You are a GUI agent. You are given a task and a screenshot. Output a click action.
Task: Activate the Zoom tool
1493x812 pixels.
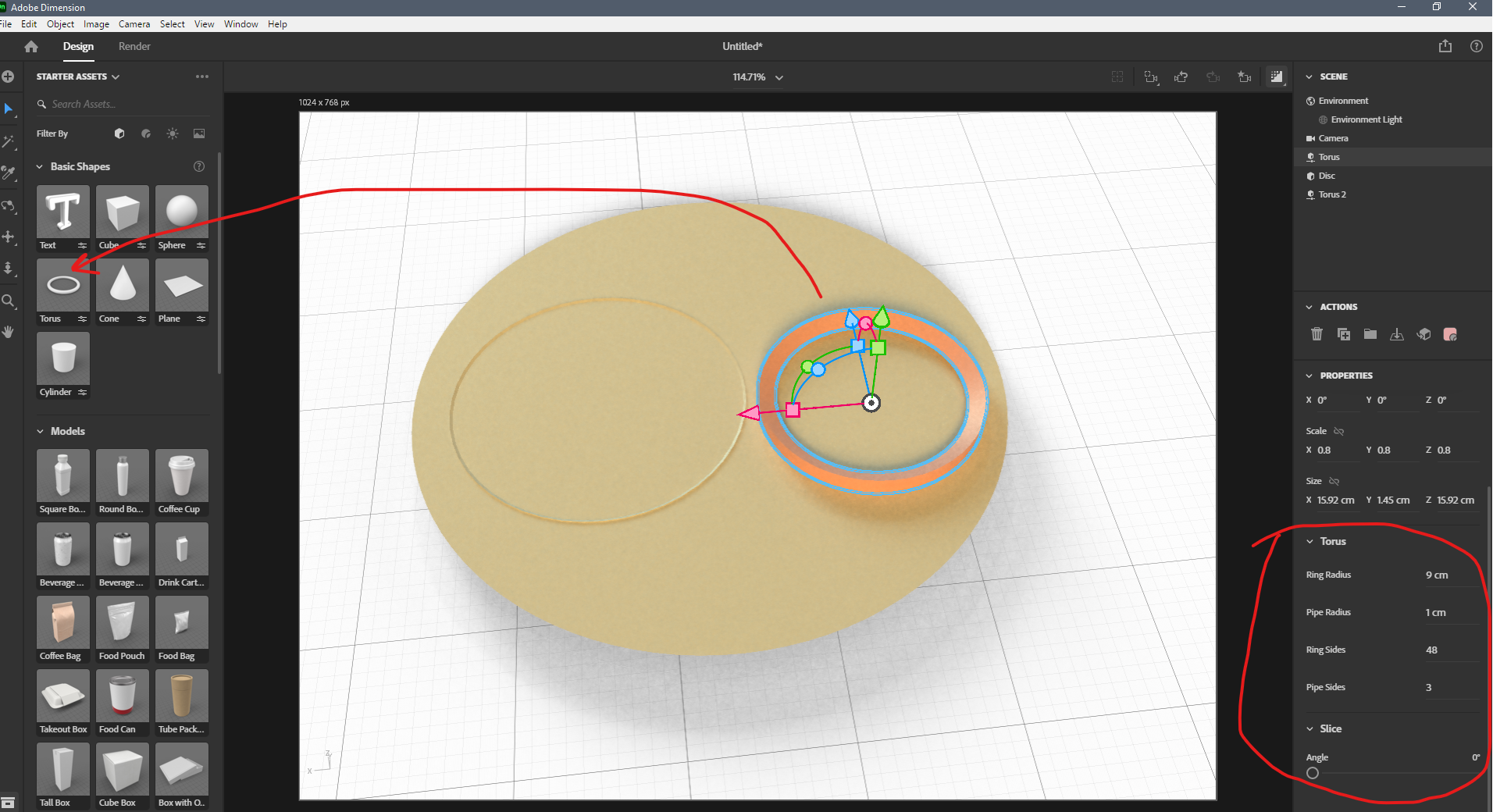(x=9, y=301)
